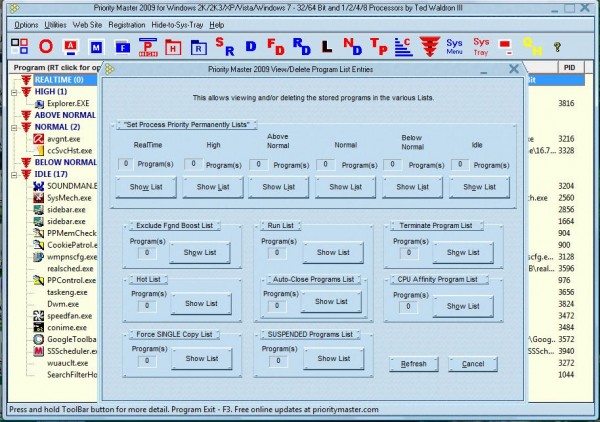Click the TP toolbar icon
Viewport: 600px width, 422px height.
(378, 47)
